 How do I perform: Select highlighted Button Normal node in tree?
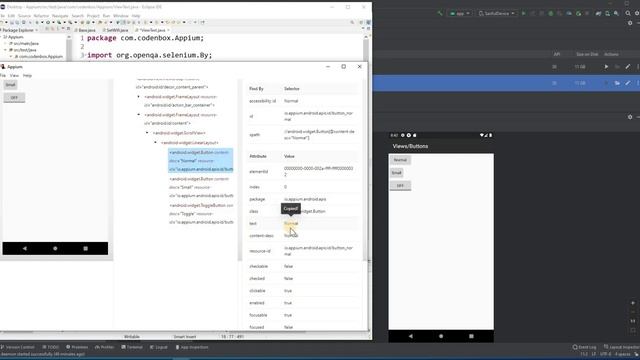click(200, 160)
